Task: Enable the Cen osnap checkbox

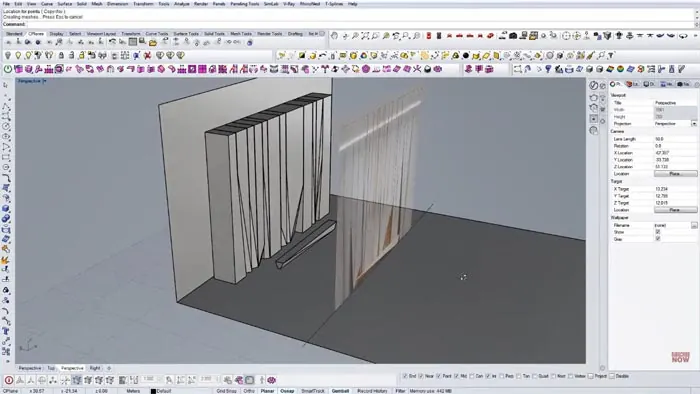Action: click(471, 376)
